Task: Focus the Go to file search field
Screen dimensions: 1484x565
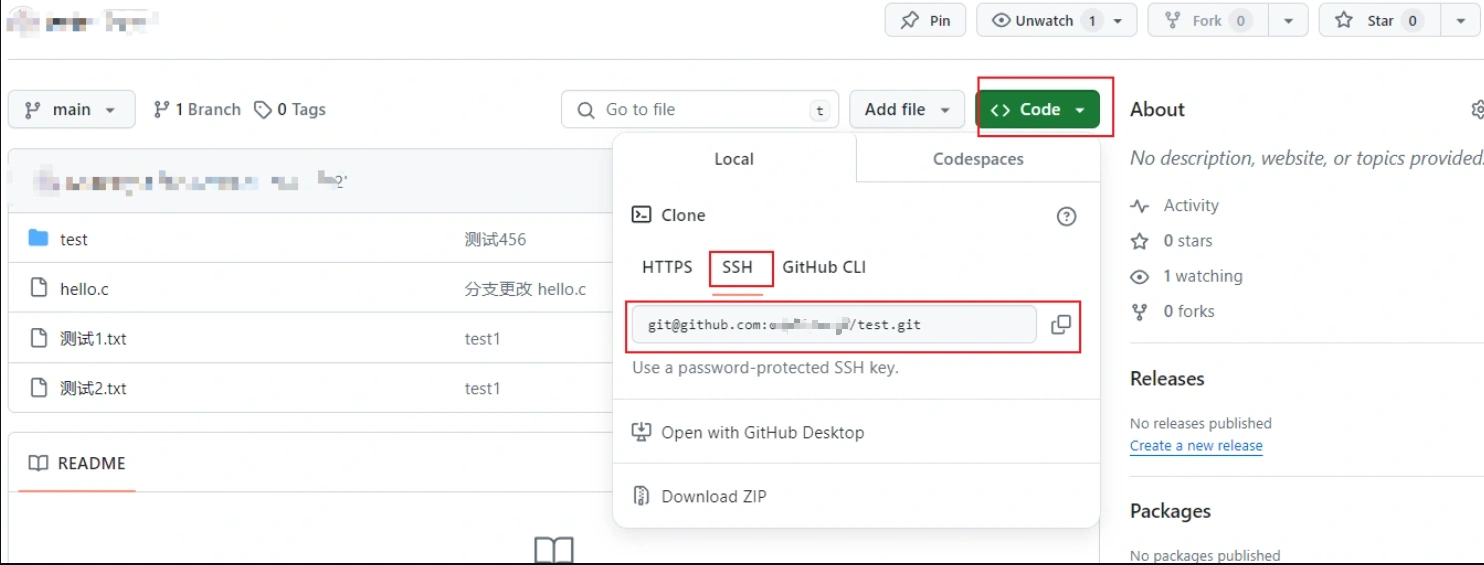Action: 700,110
